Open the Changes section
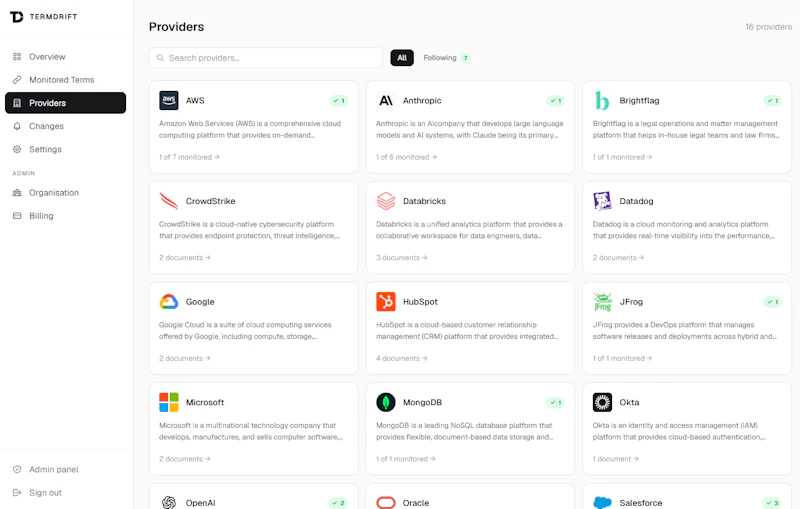 [65, 126]
